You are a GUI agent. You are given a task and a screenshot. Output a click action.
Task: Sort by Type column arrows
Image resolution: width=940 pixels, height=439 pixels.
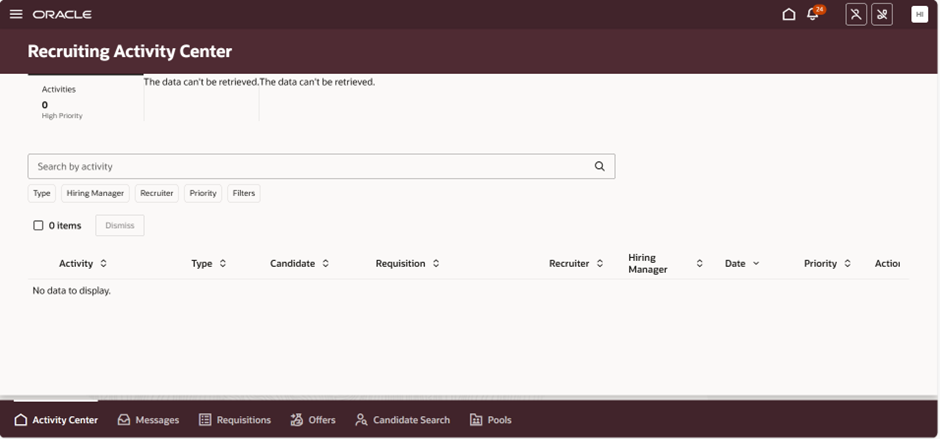coord(223,263)
